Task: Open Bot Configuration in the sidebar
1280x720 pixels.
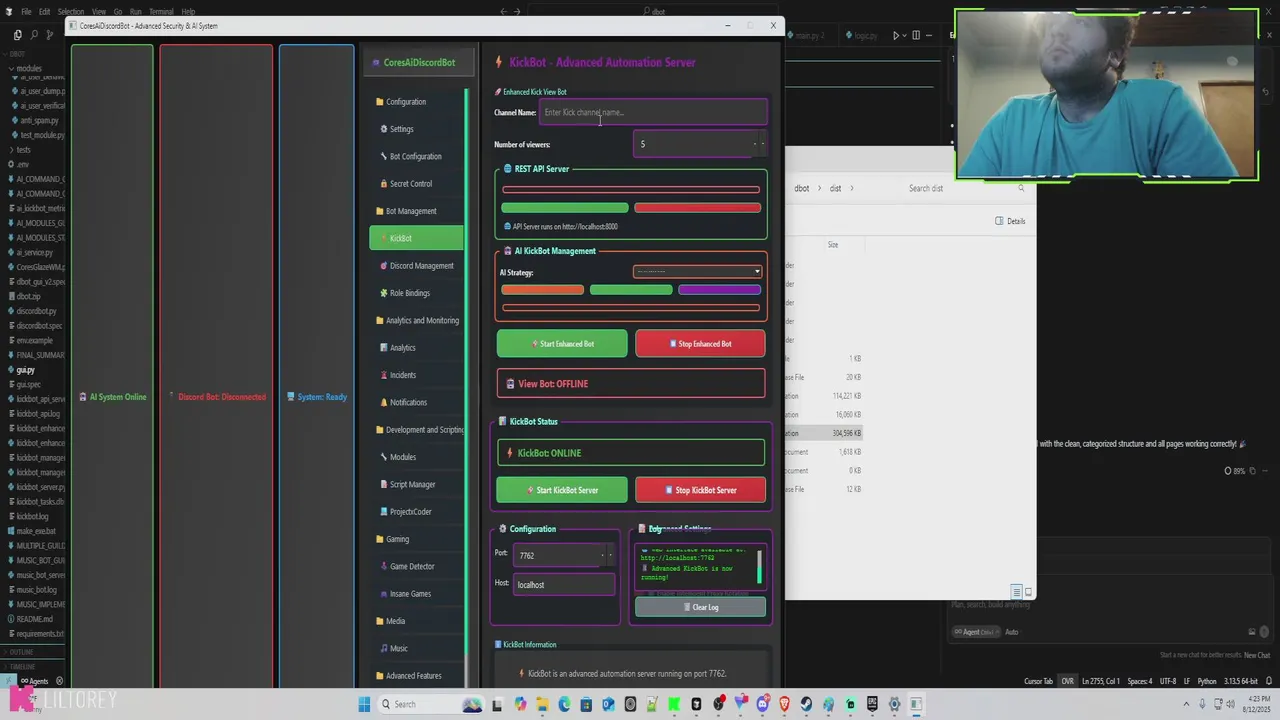Action: click(x=415, y=156)
